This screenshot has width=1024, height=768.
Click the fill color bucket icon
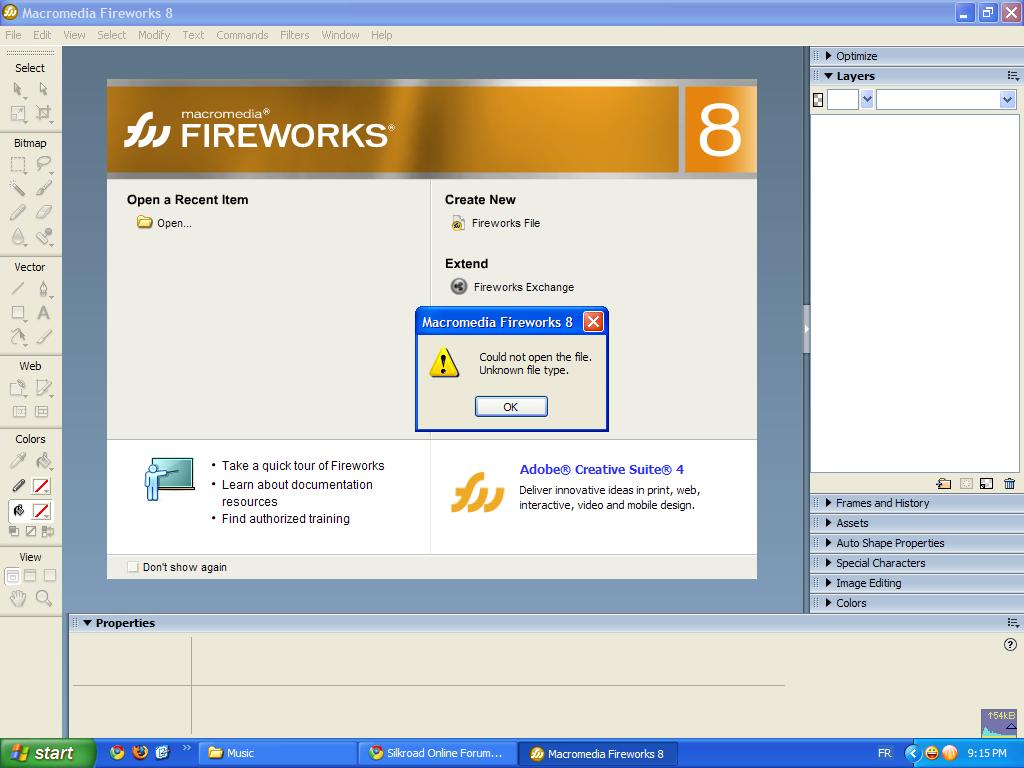18,511
